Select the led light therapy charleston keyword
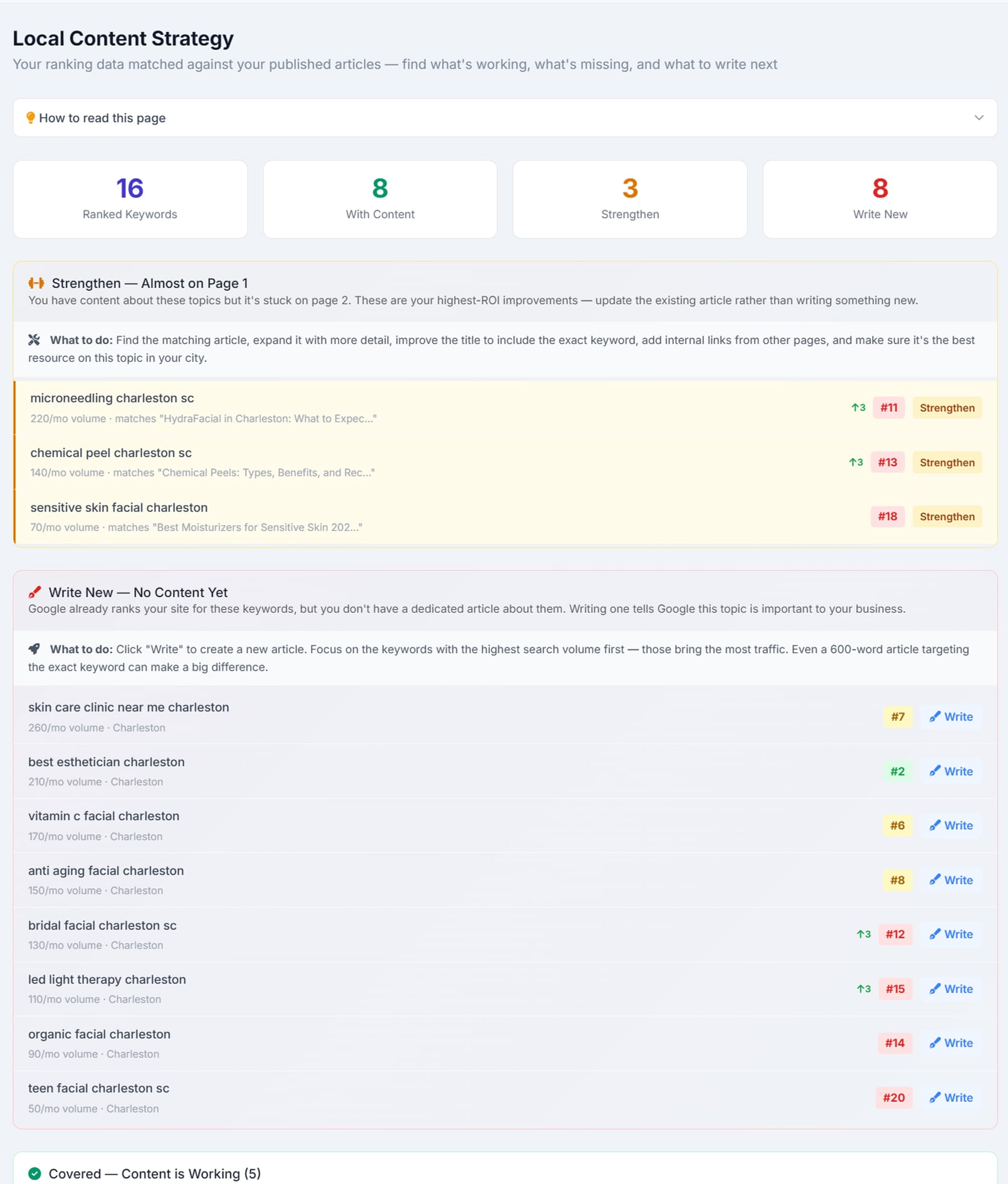Screen dimensions: 1008x1184 point(107,979)
